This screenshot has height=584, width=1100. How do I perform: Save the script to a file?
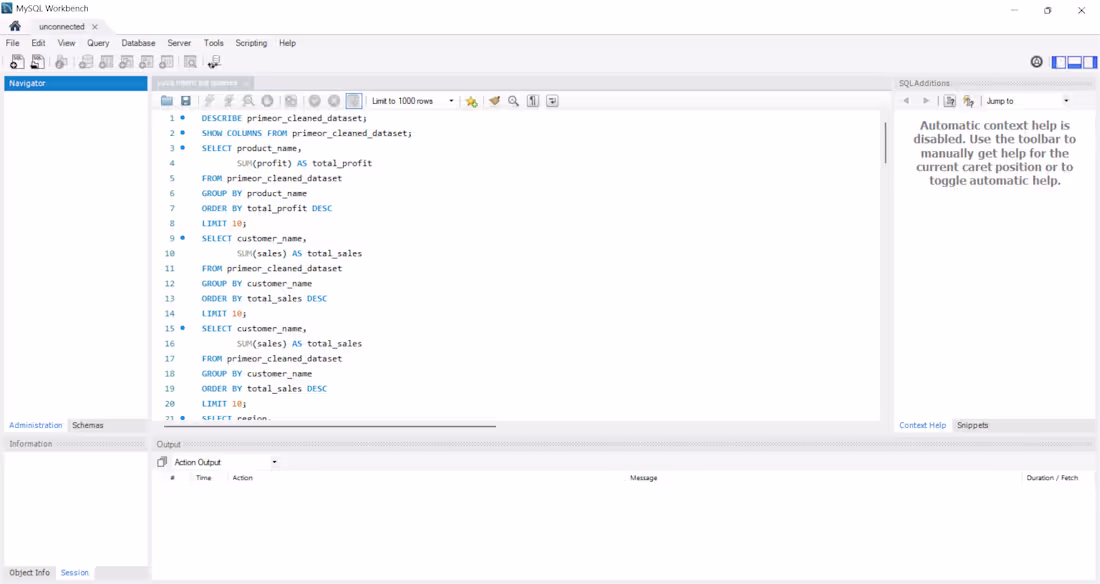[186, 101]
